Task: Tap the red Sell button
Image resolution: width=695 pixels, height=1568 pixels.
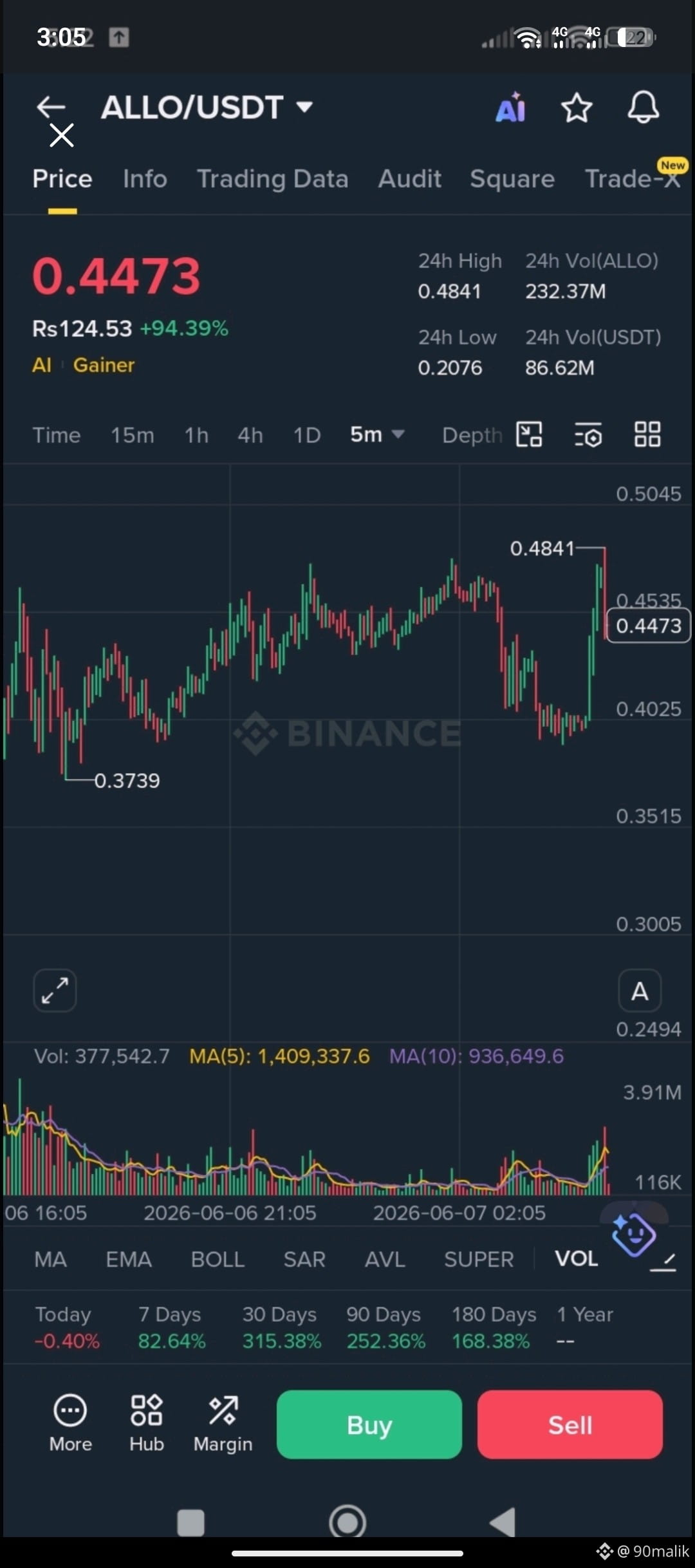Action: pos(570,1424)
